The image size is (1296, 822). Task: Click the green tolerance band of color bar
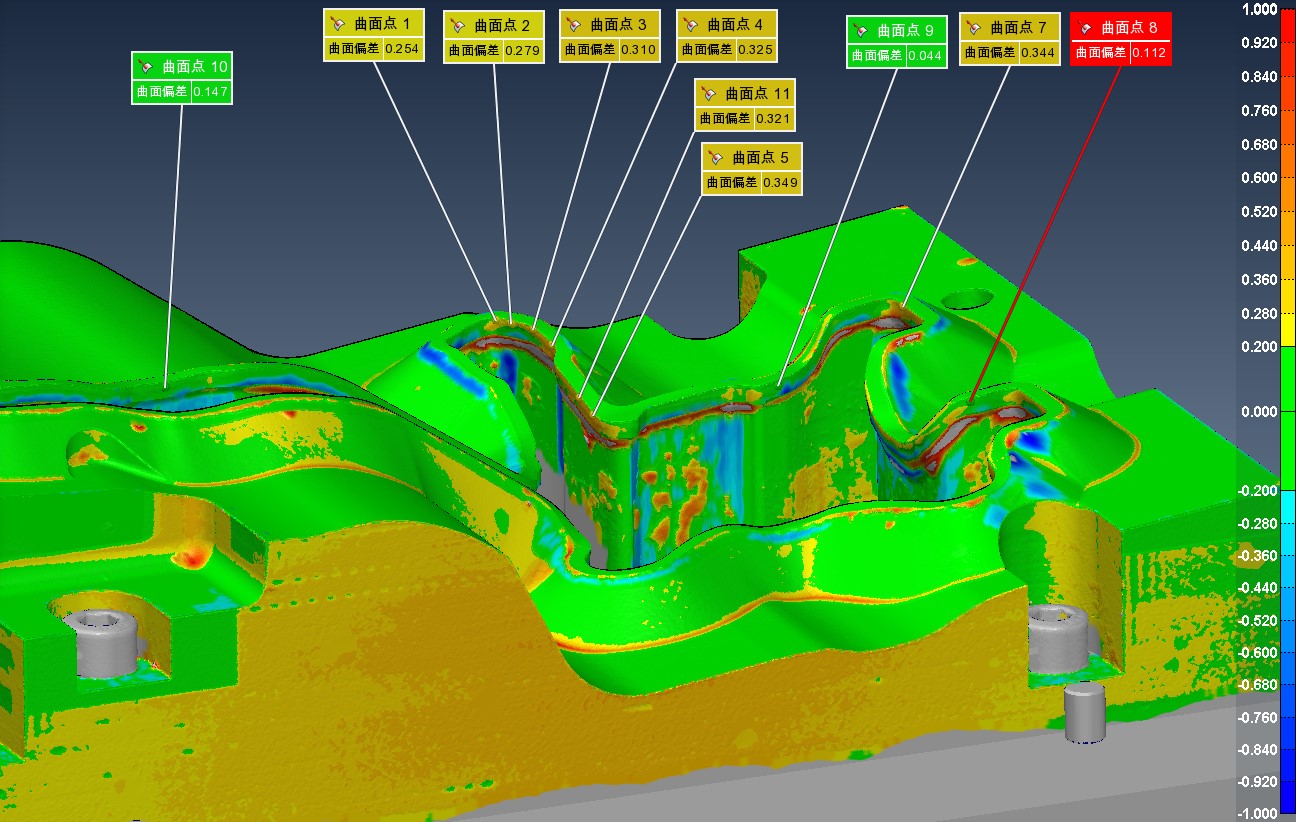[1288, 418]
